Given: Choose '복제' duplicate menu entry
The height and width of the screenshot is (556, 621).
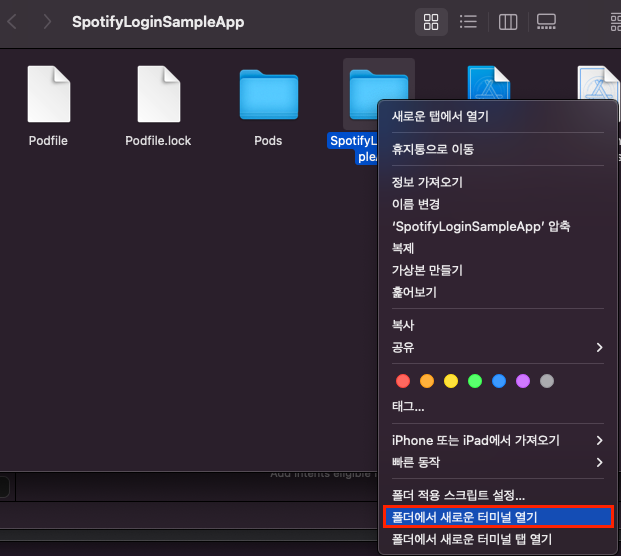Looking at the screenshot, I should pyautogui.click(x=498, y=248).
